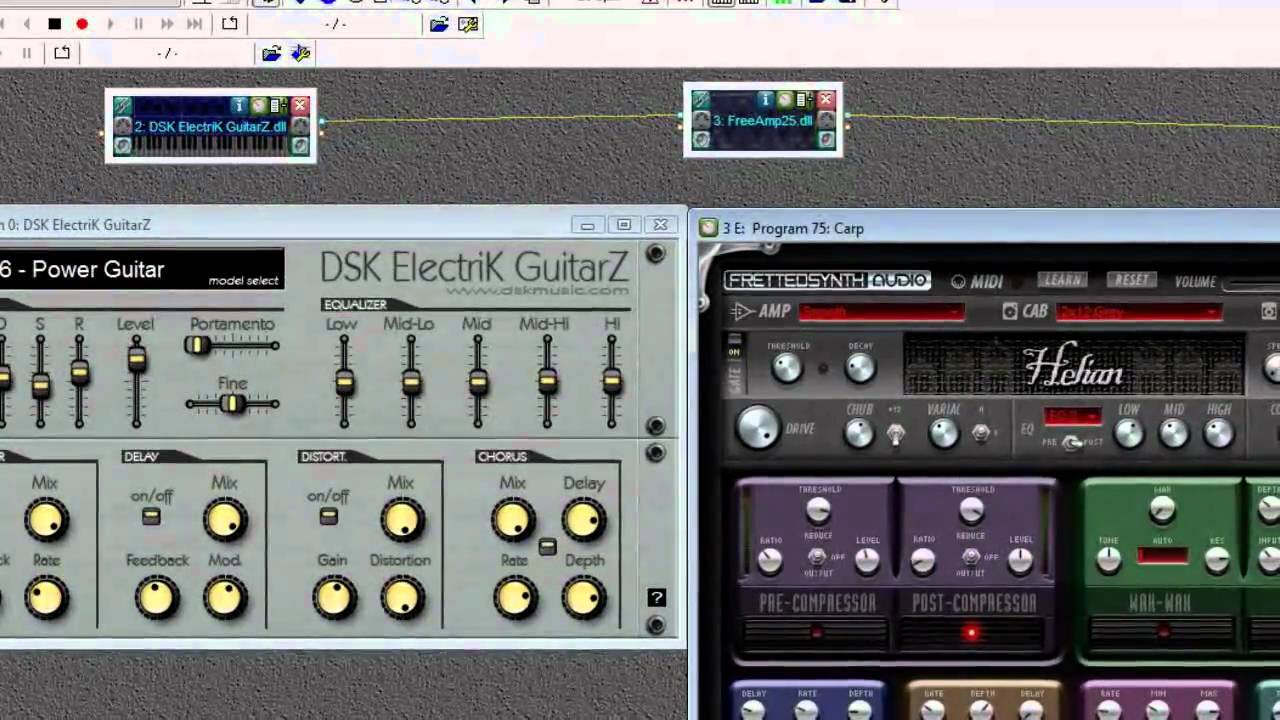Open lower toolbar wrench settings icon
Image resolution: width=1280 pixels, height=720 pixels.
click(x=300, y=53)
